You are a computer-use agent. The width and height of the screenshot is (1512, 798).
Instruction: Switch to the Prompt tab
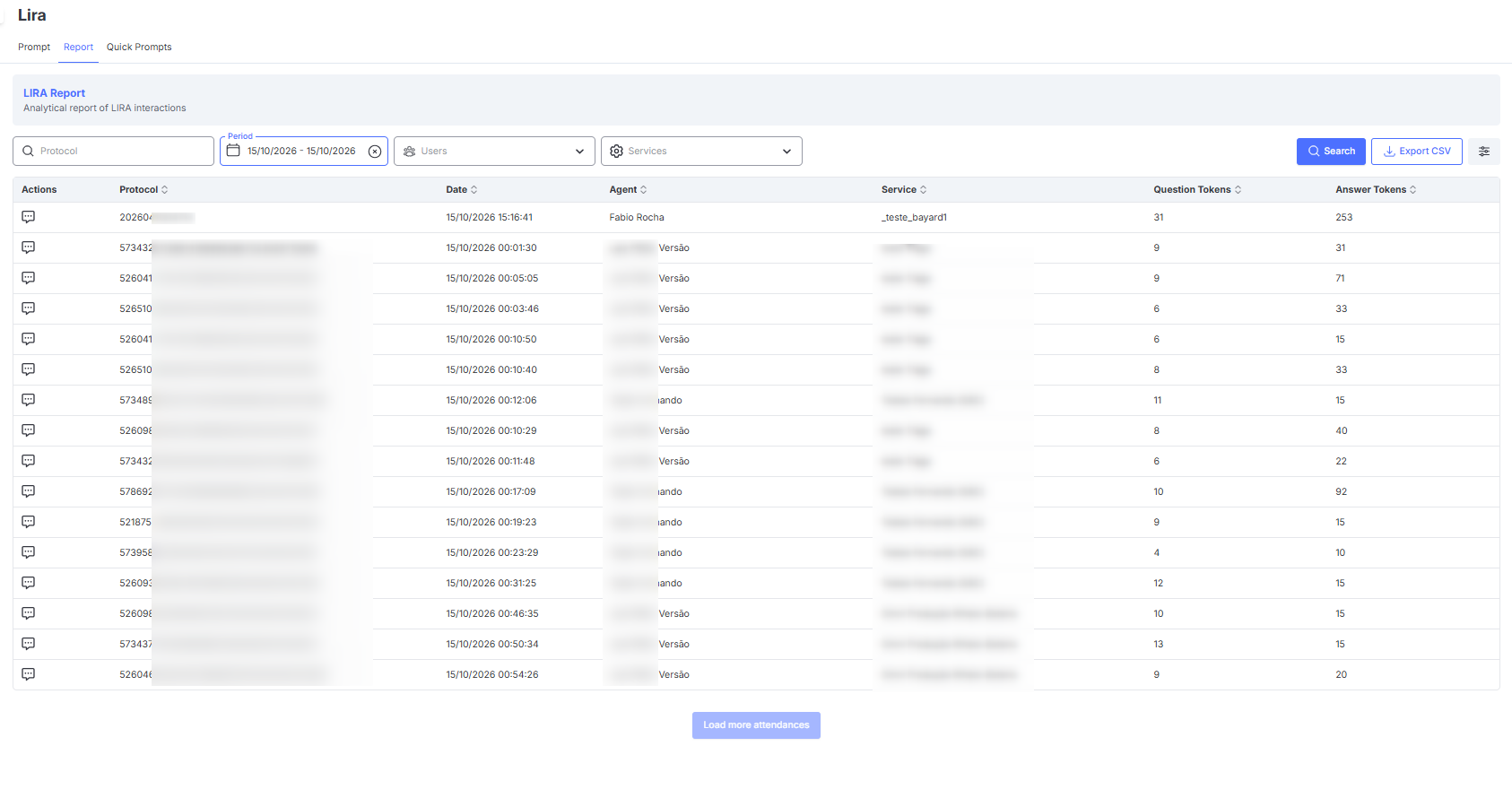(34, 47)
